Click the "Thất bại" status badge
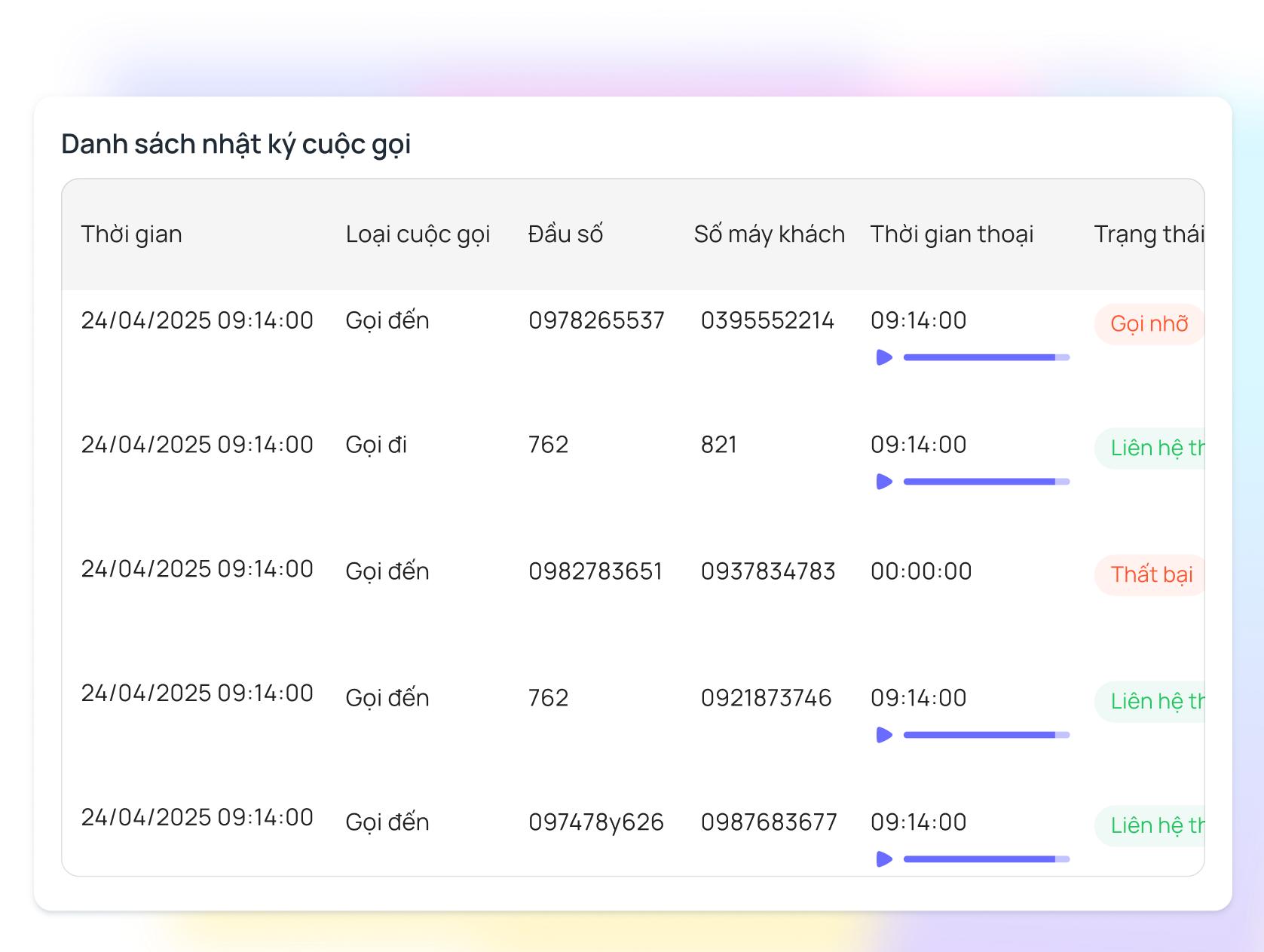This screenshot has height=952, width=1264. point(1150,575)
